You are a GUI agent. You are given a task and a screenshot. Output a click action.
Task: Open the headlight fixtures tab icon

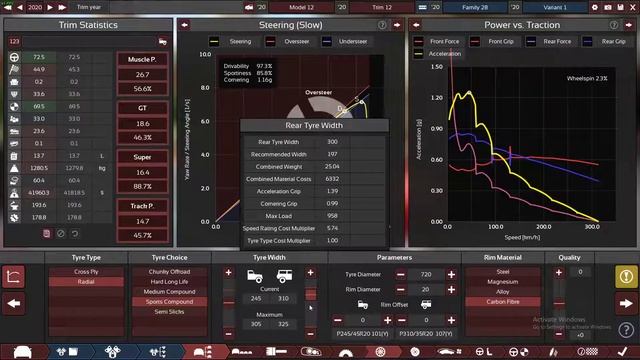pos(311,351)
